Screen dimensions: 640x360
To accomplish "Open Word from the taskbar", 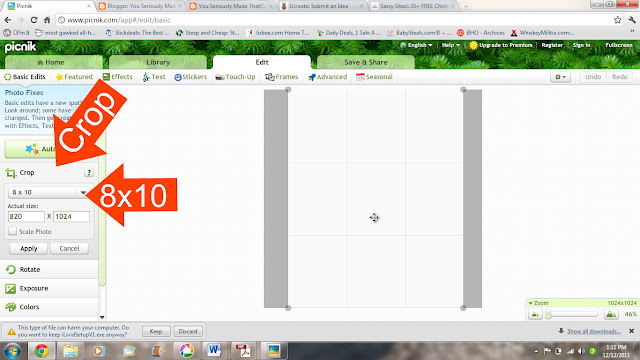I will (214, 351).
